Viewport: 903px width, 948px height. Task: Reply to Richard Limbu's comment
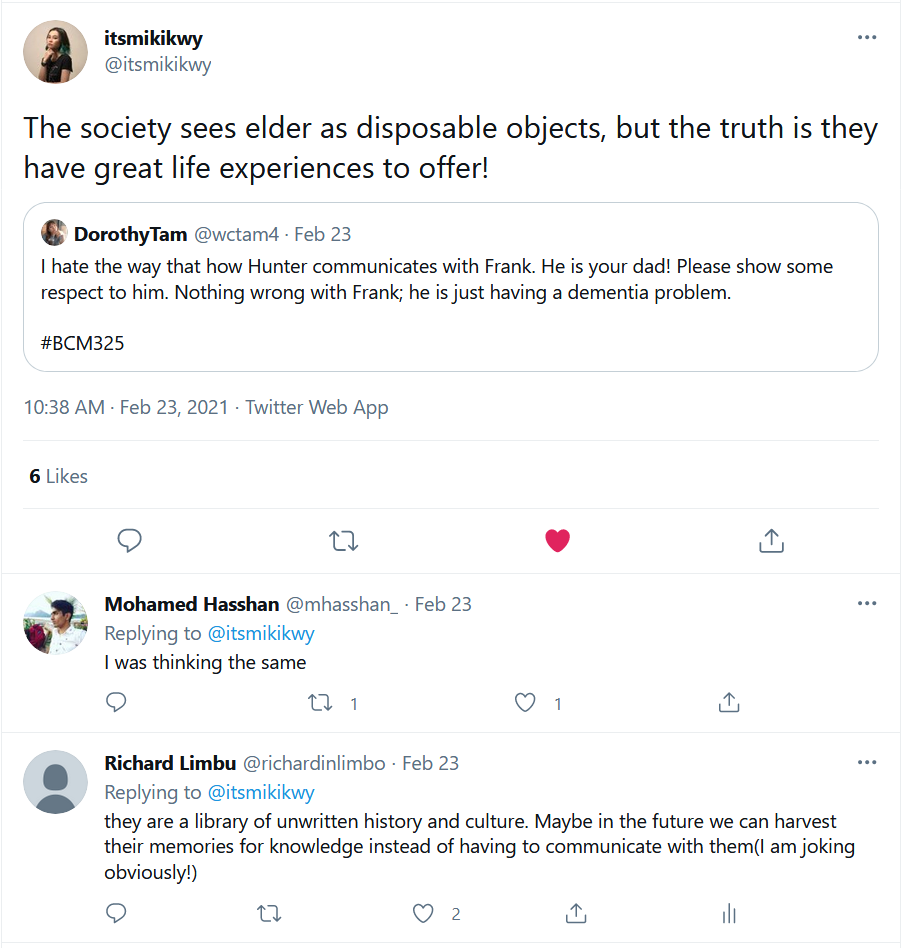116,913
